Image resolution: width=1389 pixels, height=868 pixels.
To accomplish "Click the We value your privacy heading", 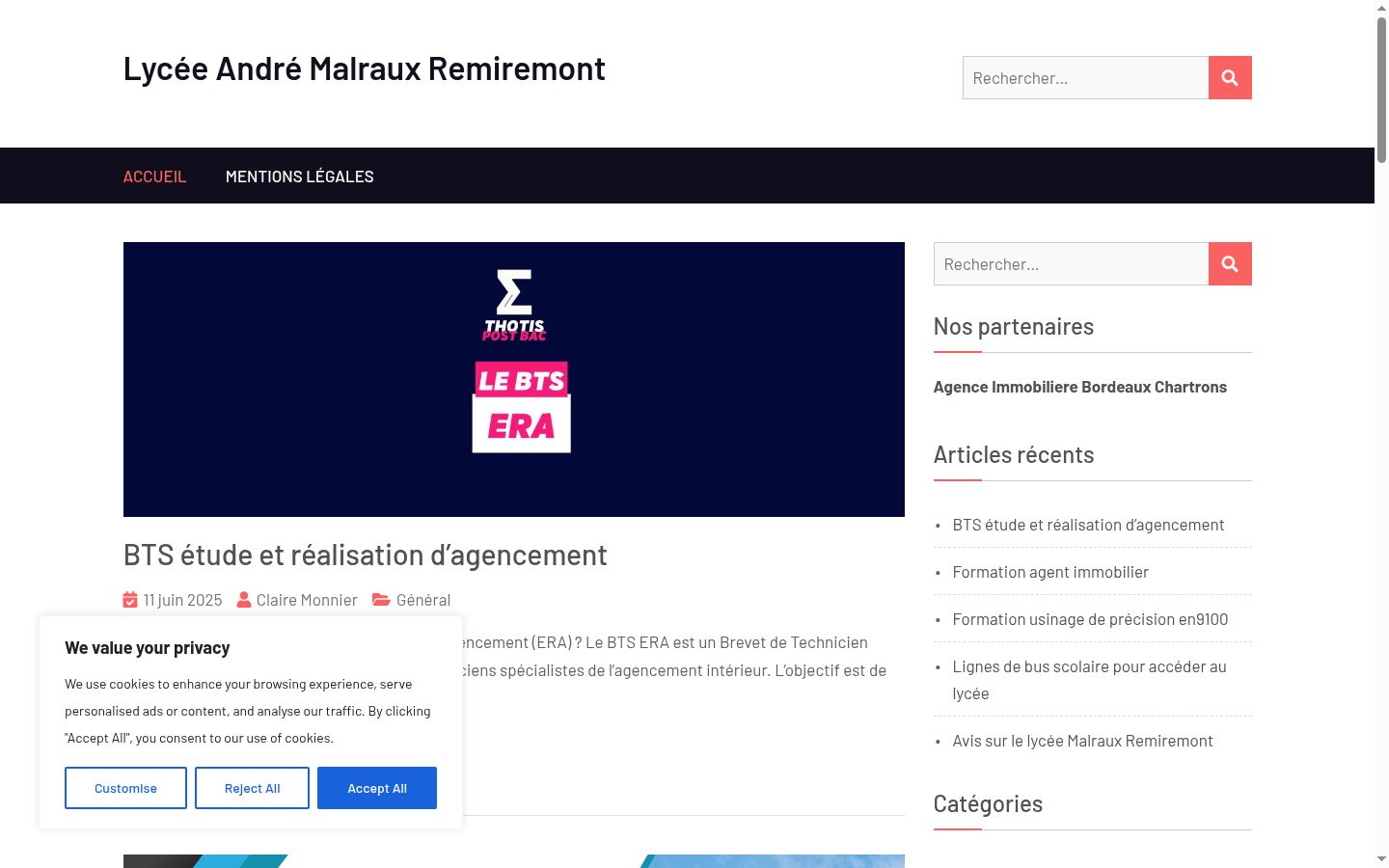I will pyautogui.click(x=148, y=648).
